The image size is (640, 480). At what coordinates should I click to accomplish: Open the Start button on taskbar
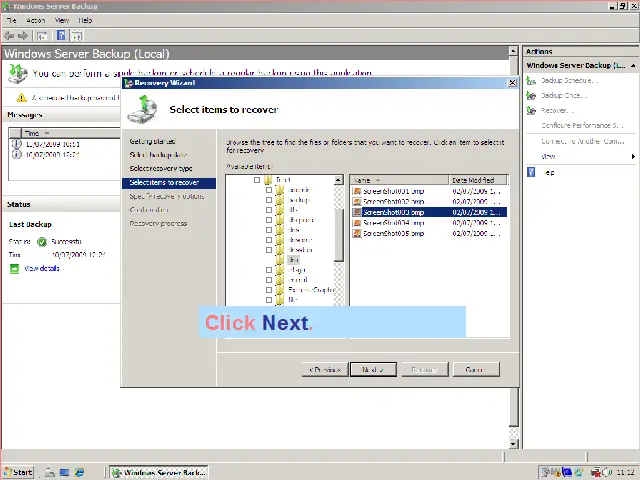(x=18, y=472)
